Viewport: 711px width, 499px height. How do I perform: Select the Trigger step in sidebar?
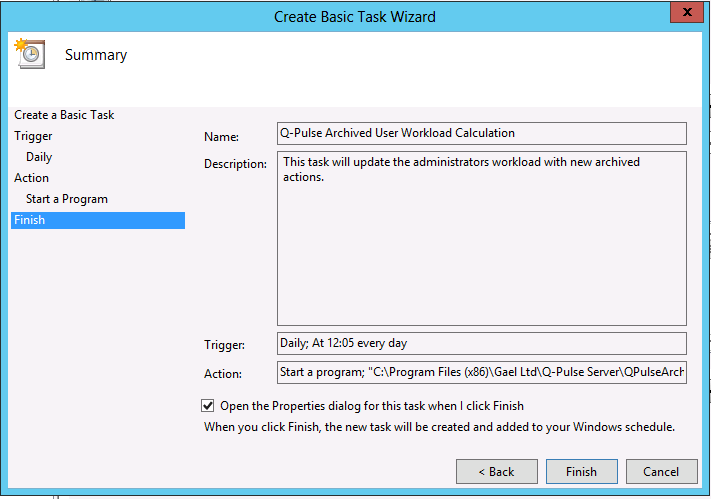(33, 136)
